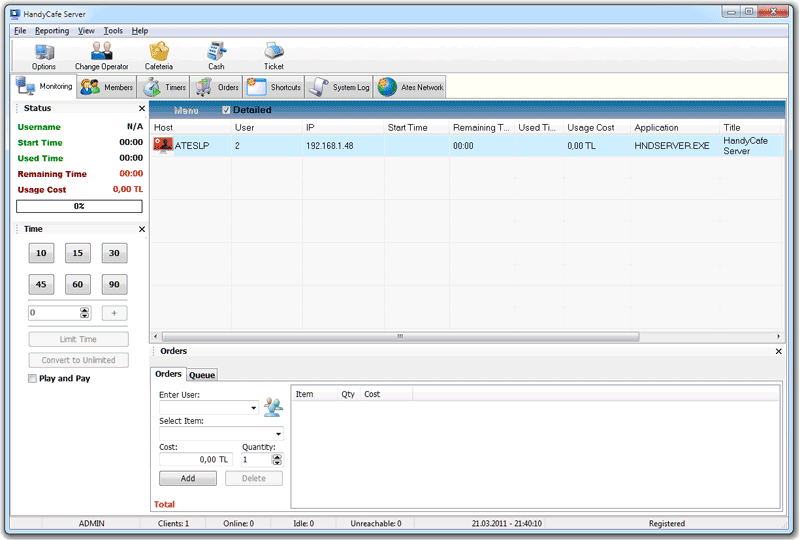
Task: Open the Reporting menu
Action: pyautogui.click(x=52, y=31)
